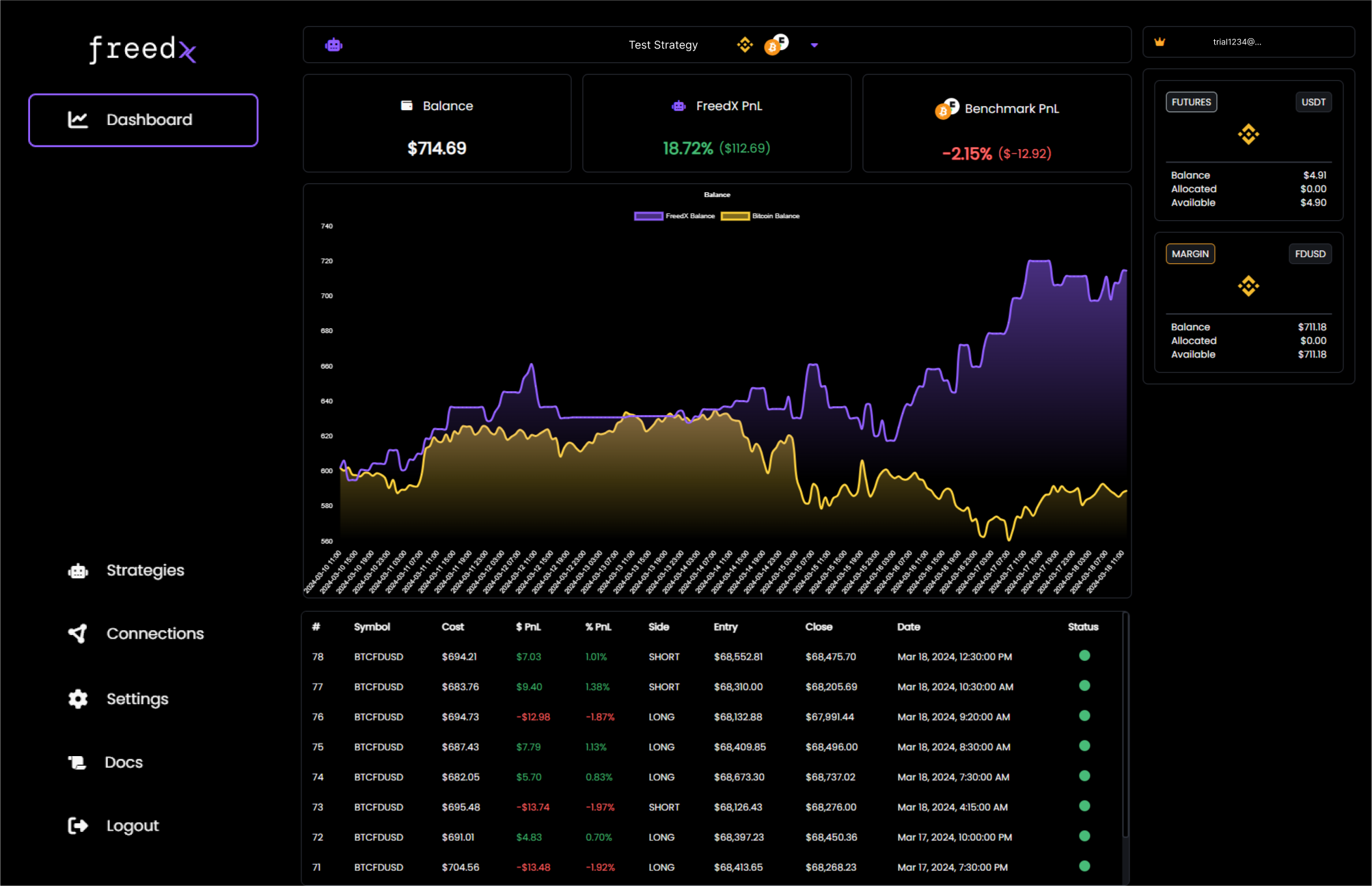The width and height of the screenshot is (1372, 886).
Task: Click the Dashboard chart icon
Action: click(x=78, y=120)
